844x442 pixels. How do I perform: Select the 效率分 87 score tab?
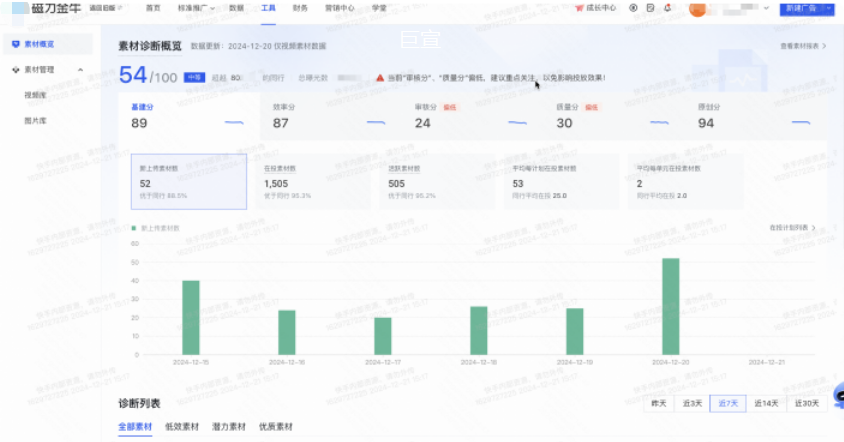(329, 116)
